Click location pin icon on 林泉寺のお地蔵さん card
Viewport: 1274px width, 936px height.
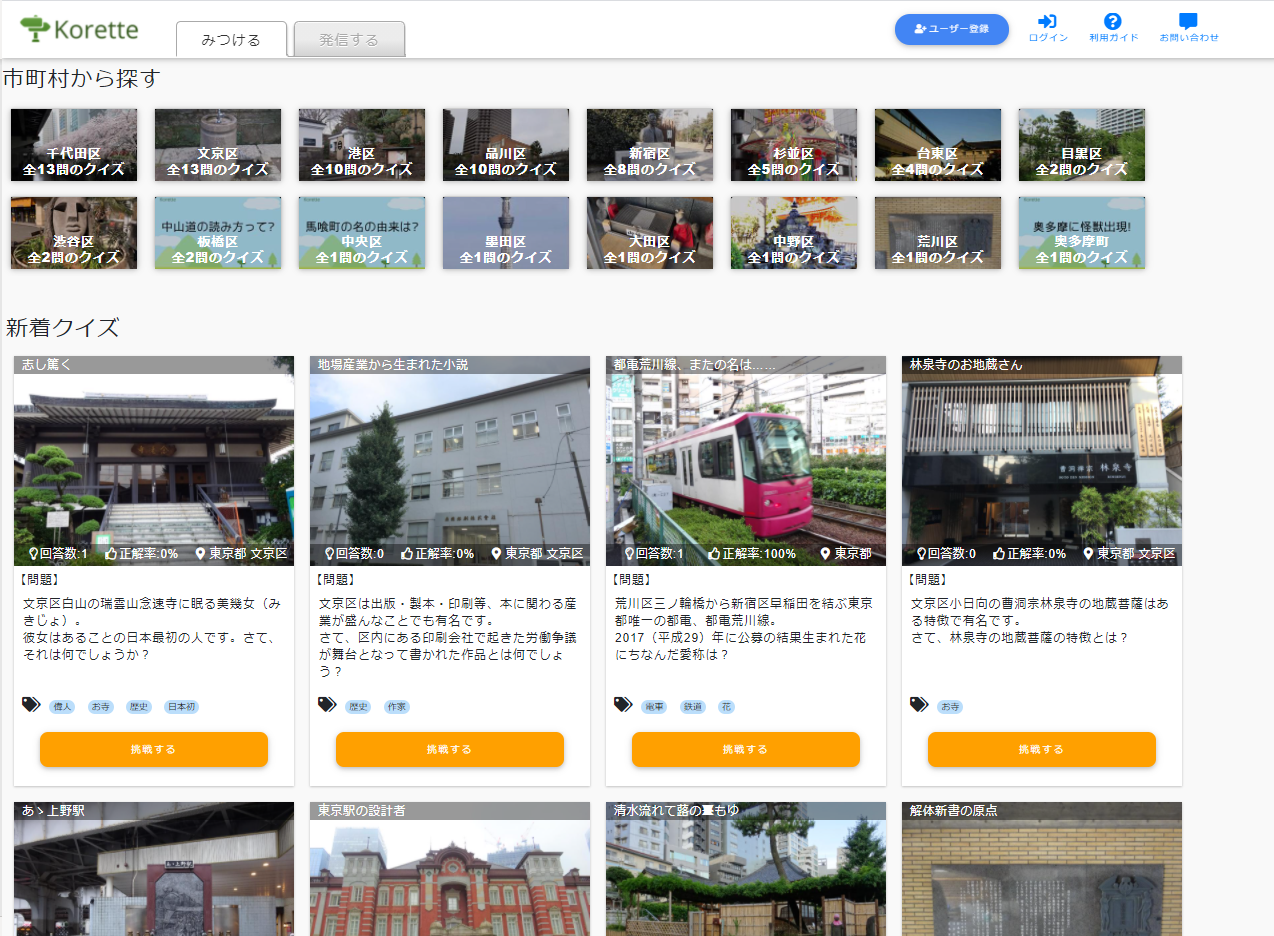(x=1086, y=553)
